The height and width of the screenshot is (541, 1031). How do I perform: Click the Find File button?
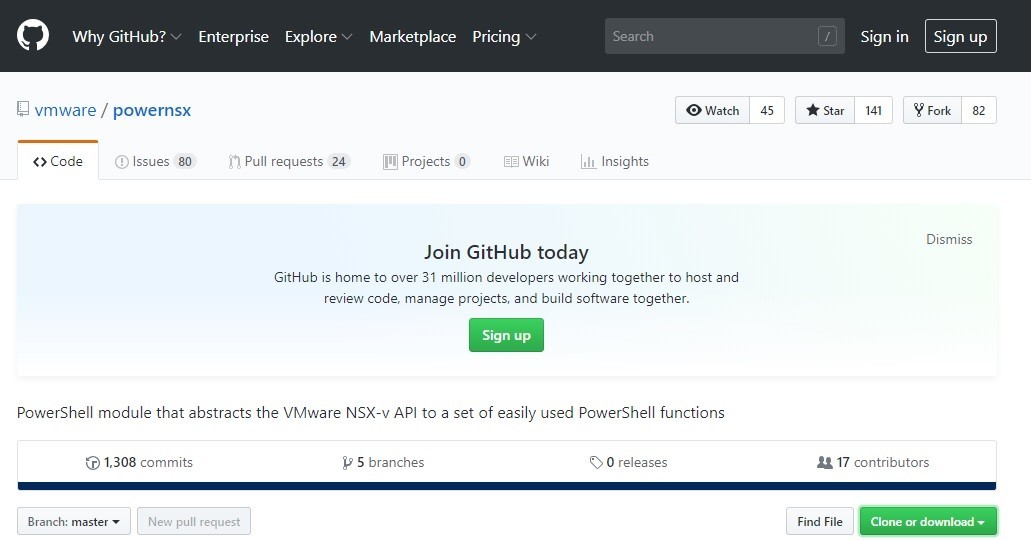(x=819, y=521)
